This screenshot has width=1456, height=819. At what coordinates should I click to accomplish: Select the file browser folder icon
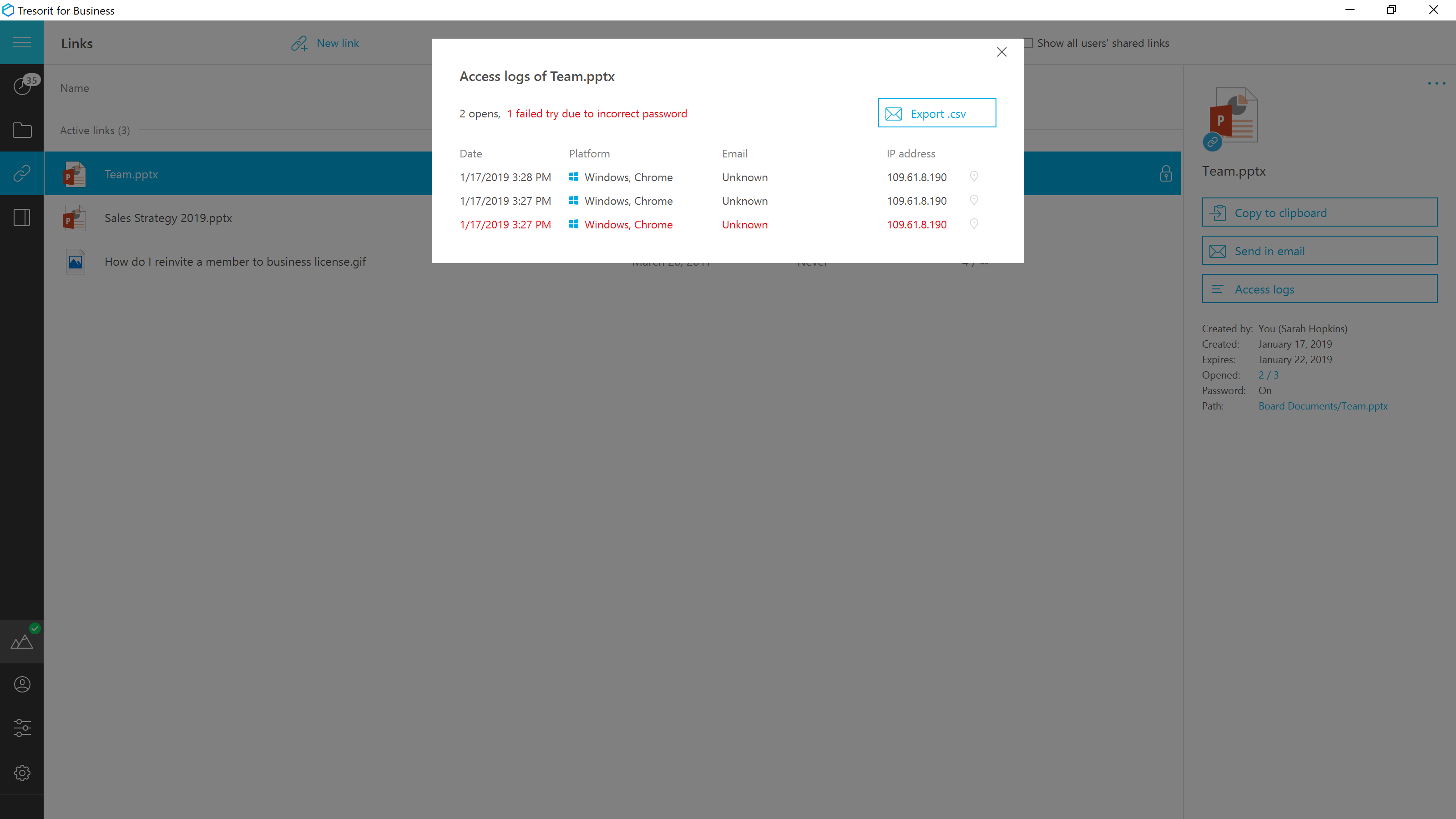coord(22,130)
